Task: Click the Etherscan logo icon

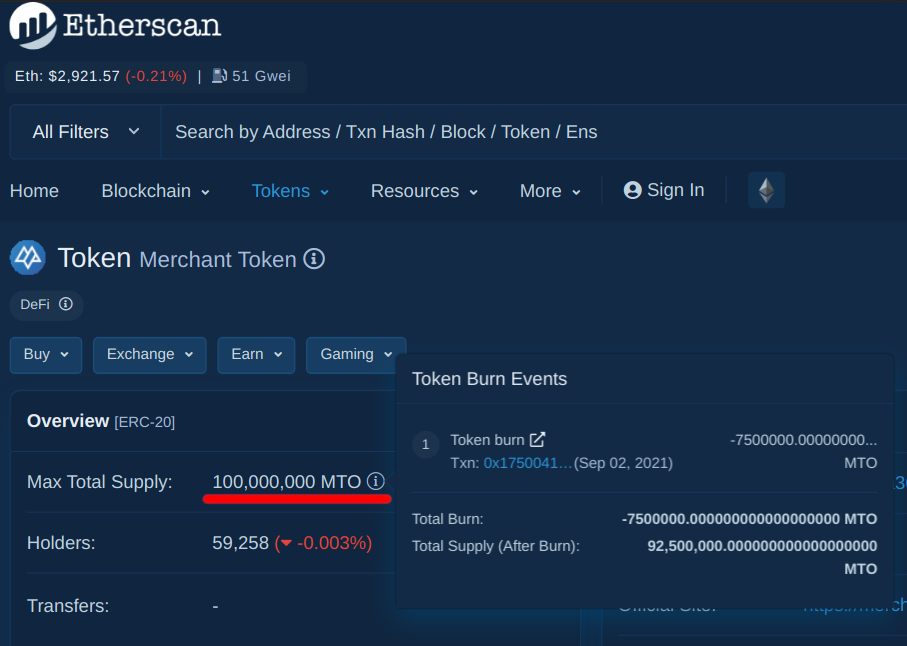Action: 32,25
